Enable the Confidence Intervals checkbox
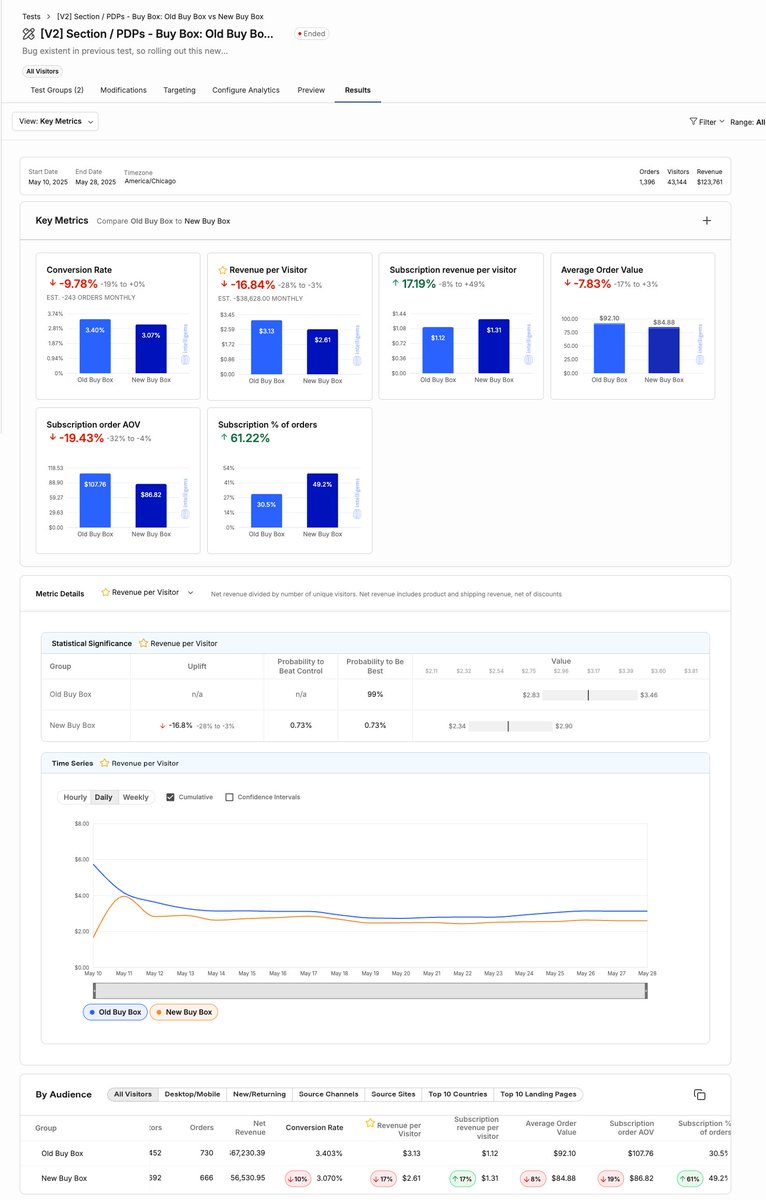Viewport: 766px width, 1200px height. coord(230,797)
